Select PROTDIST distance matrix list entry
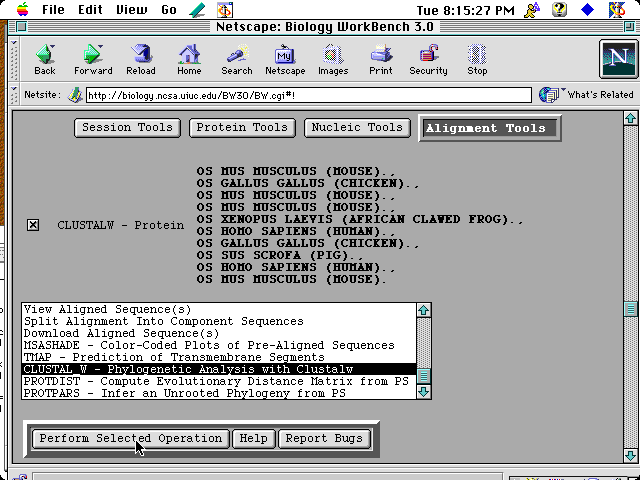The height and width of the screenshot is (480, 640). tap(215, 381)
